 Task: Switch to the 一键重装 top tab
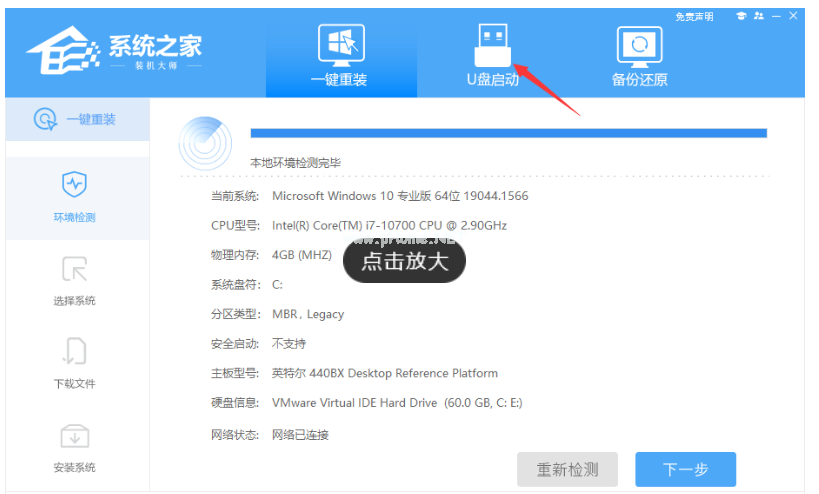[338, 55]
